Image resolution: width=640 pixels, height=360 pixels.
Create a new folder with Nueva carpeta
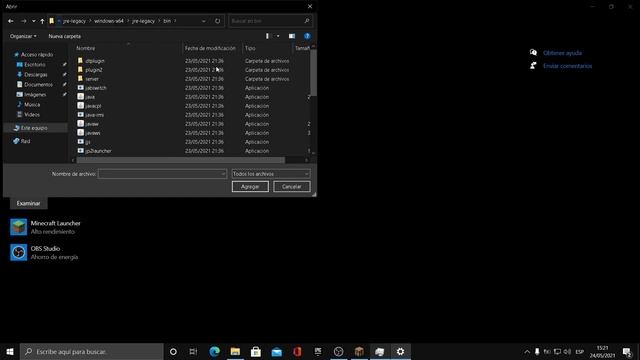64,36
